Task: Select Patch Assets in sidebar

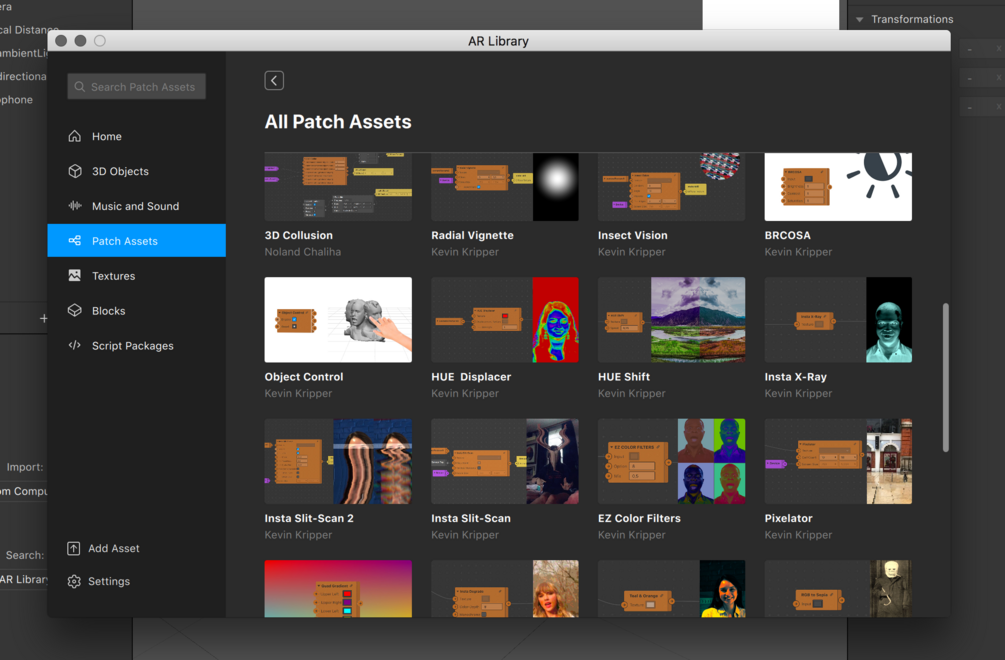Action: [137, 240]
